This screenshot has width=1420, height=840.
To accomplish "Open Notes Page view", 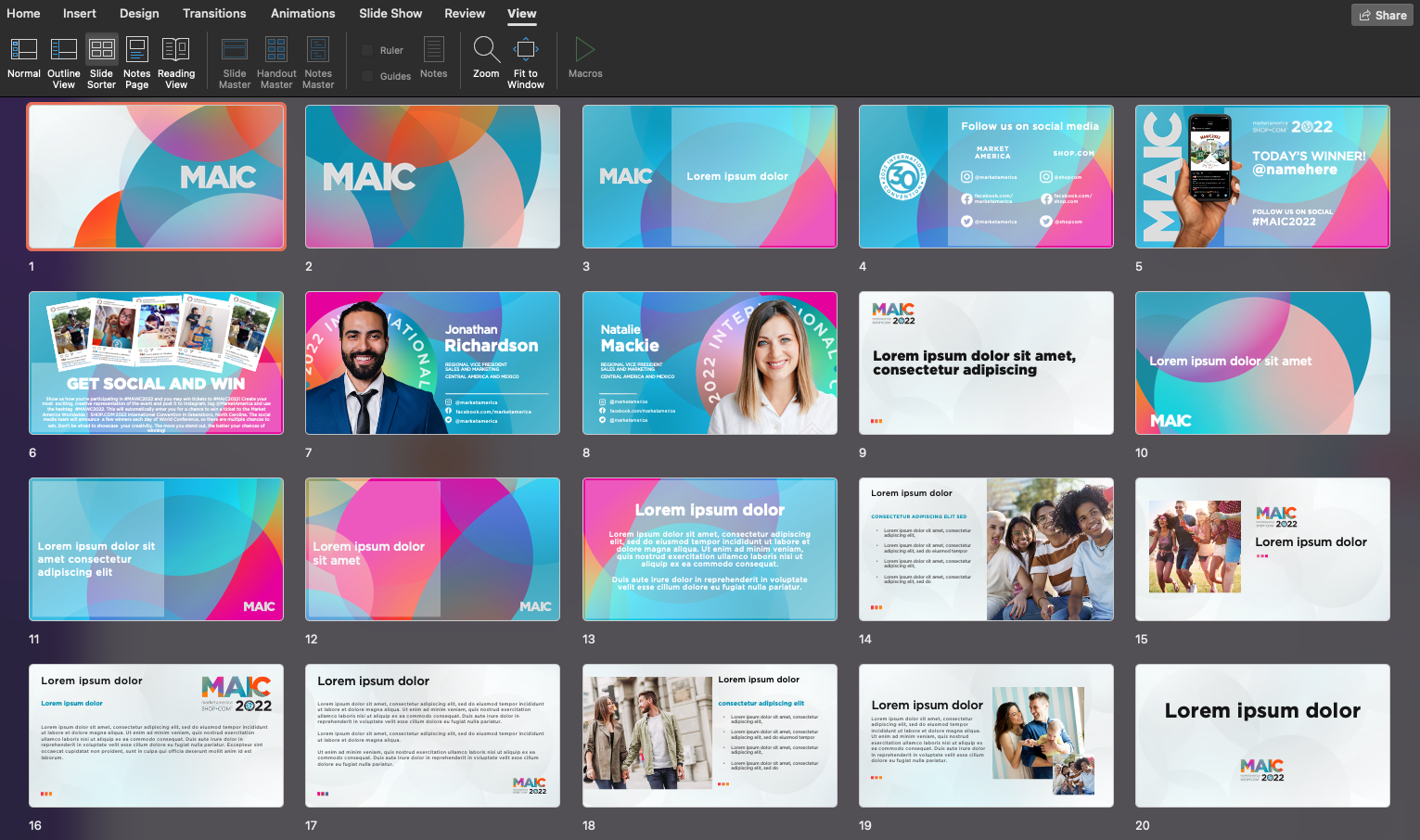I will click(x=137, y=63).
